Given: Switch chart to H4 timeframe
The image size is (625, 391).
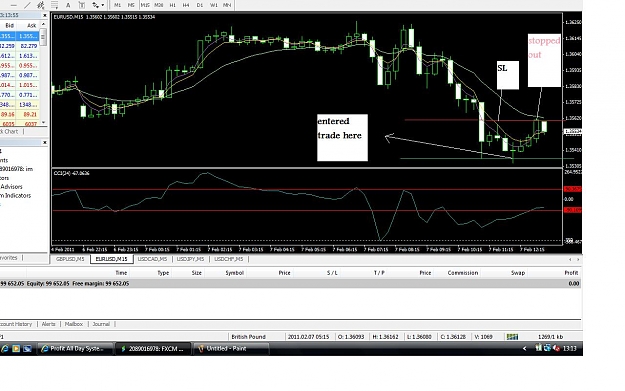Looking at the screenshot, I should (186, 5).
